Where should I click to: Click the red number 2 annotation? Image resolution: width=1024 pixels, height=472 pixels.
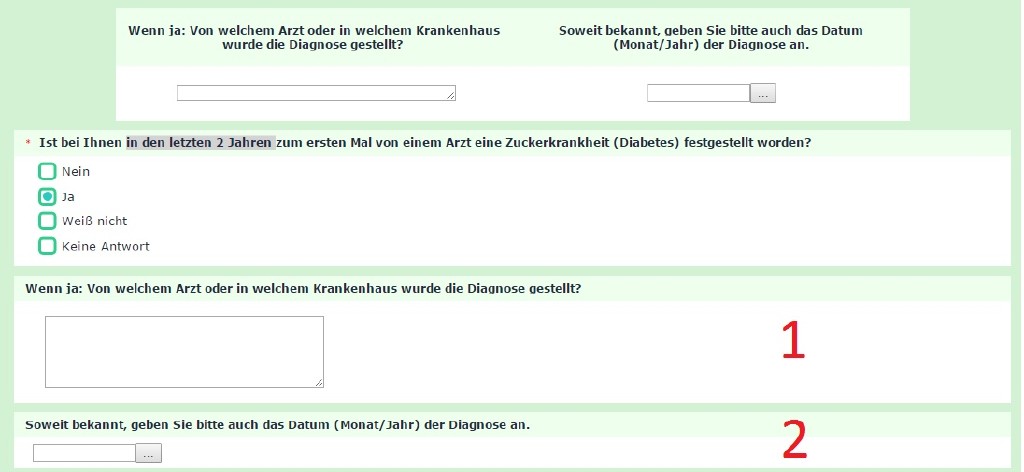793,438
